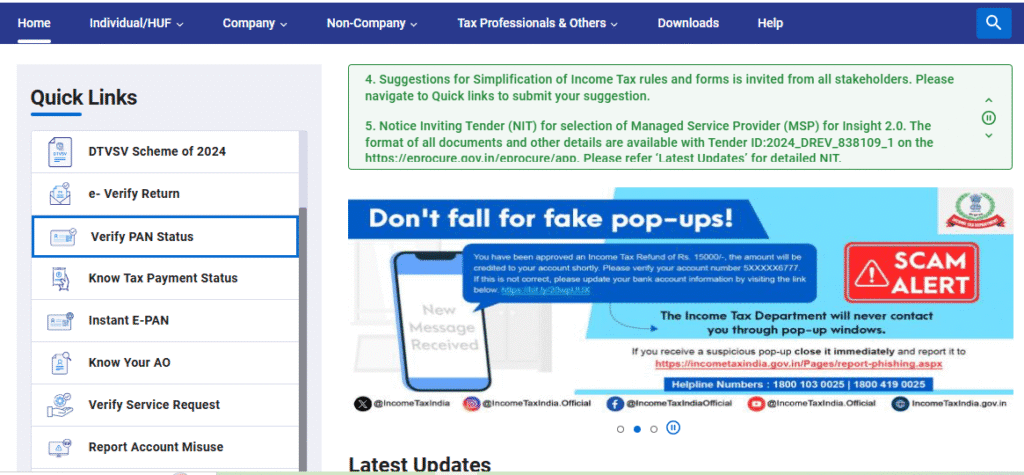Click the YouTube icon in banner
This screenshot has height=475, width=1024.
click(x=756, y=404)
